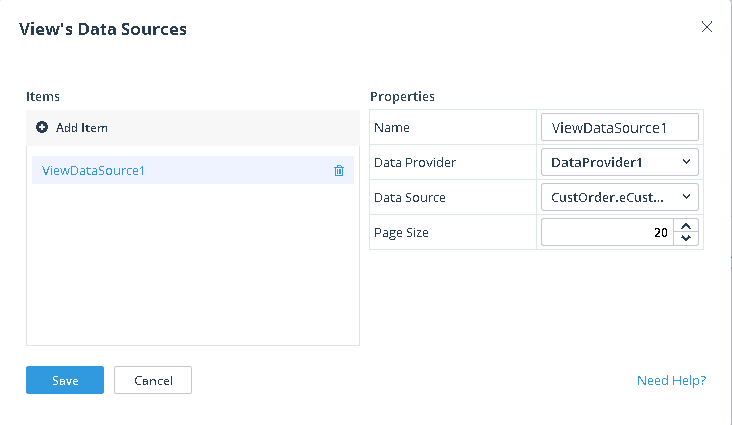The width and height of the screenshot is (732, 425).
Task: Expand the Data Source dropdown chevron
Action: pyautogui.click(x=686, y=197)
